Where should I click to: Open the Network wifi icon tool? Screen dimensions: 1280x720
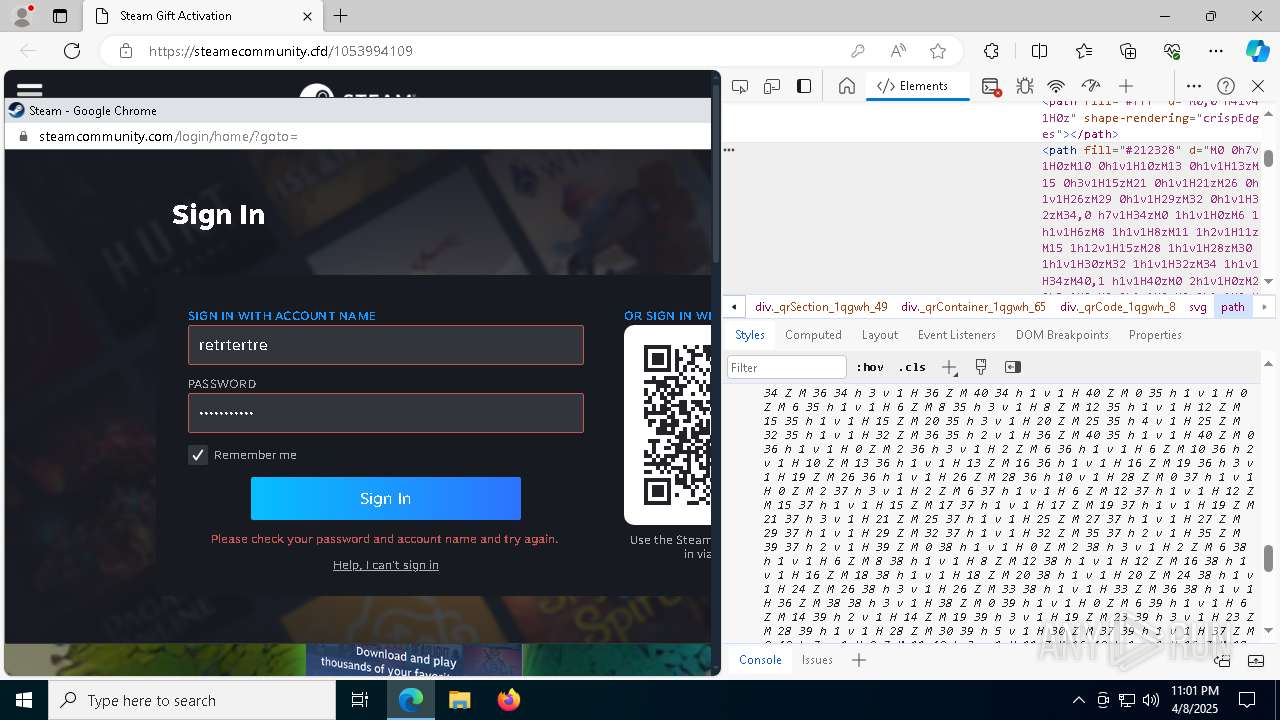click(1056, 87)
